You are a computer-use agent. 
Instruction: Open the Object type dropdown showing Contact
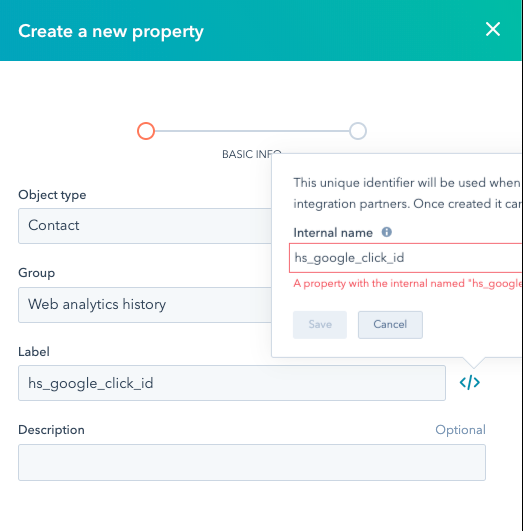tap(145, 226)
